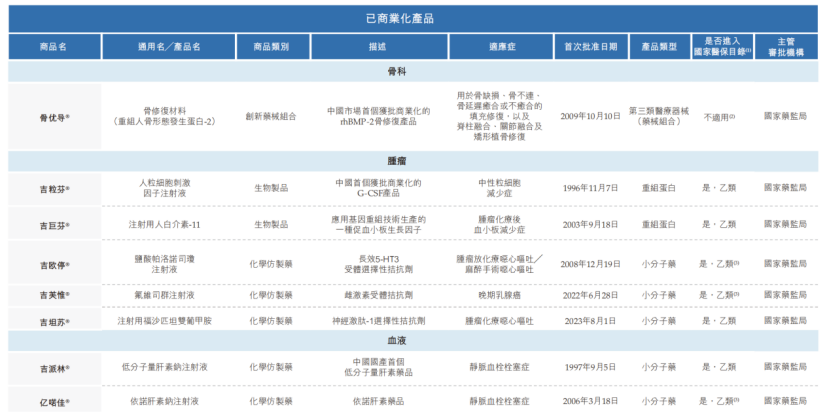Click the 首次批准日期 column header
830x419 pixels.
click(x=591, y=47)
